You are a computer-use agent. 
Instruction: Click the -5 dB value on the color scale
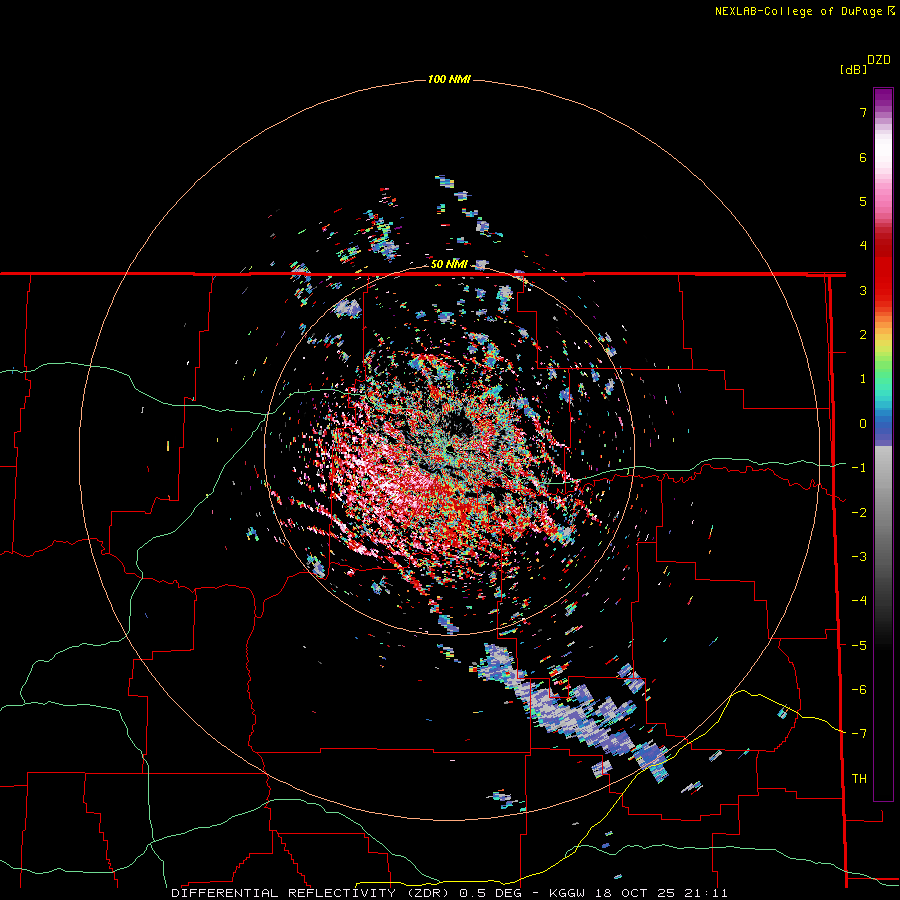click(x=859, y=646)
